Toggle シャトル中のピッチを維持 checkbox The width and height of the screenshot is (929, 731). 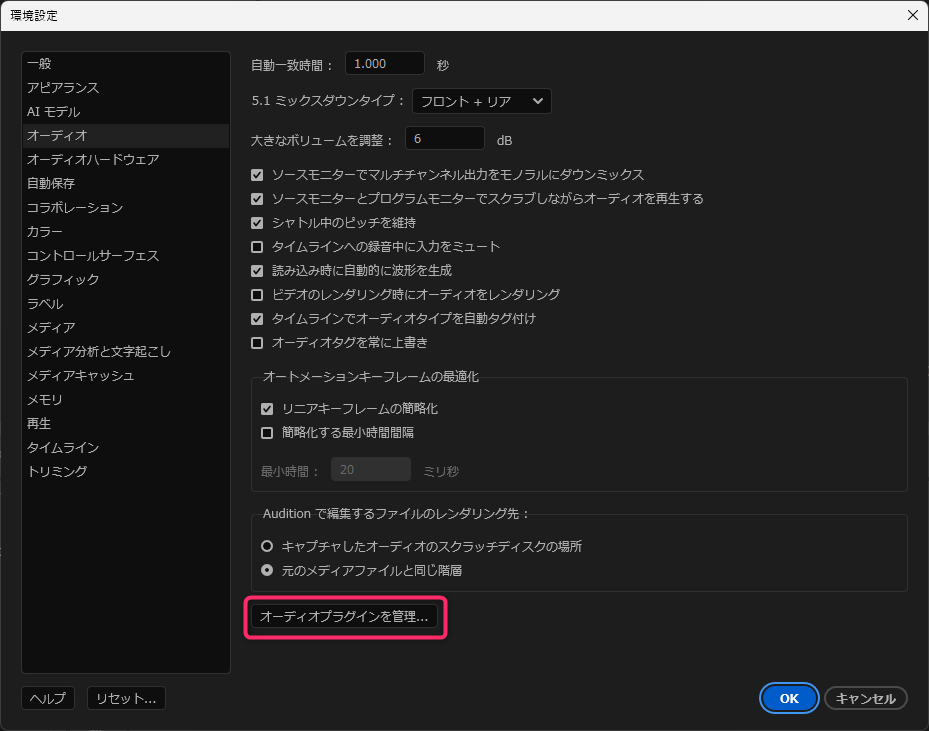point(257,223)
